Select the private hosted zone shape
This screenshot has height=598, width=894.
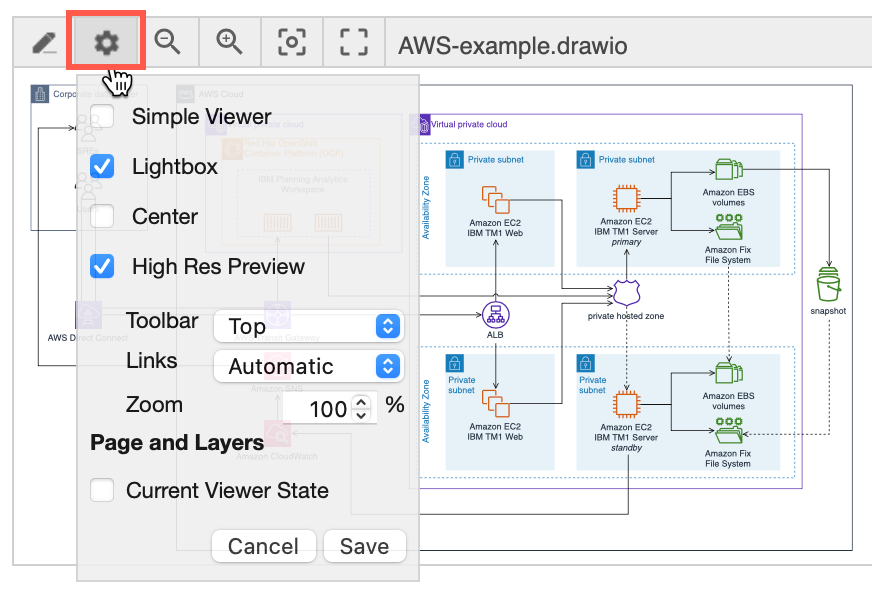tap(625, 290)
